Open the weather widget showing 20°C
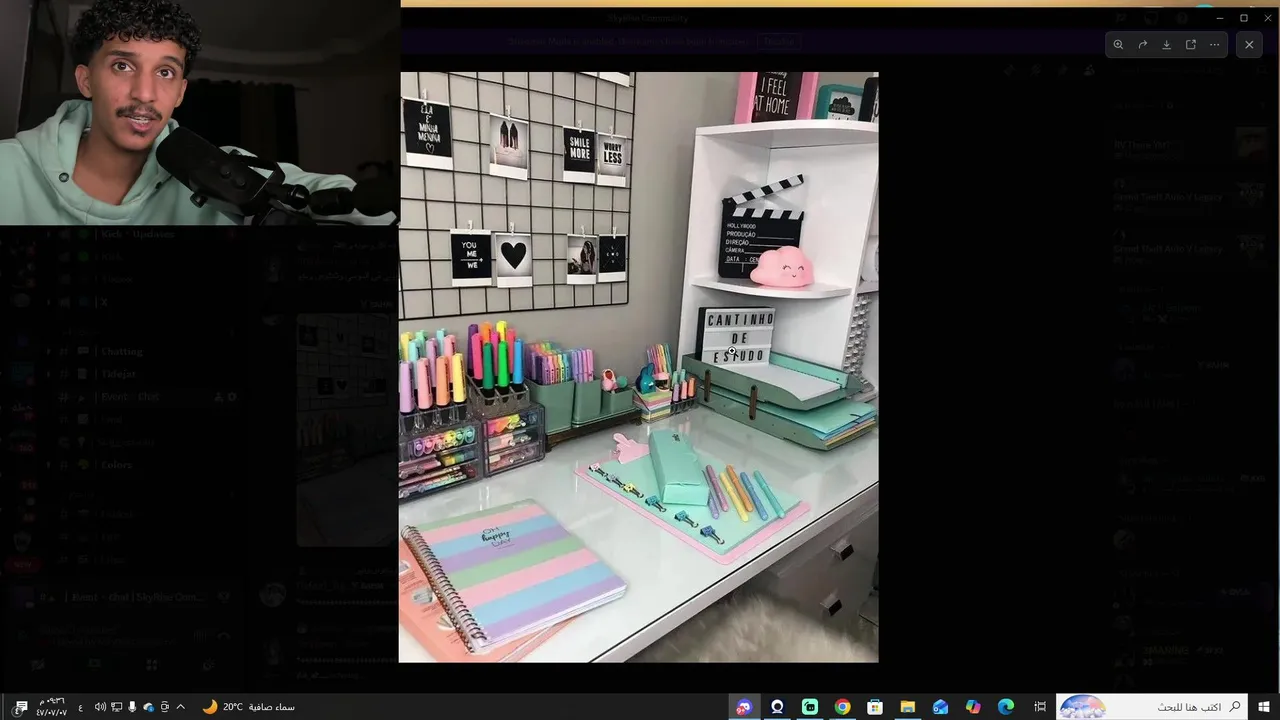Viewport: 1280px width, 720px height. [x=249, y=707]
